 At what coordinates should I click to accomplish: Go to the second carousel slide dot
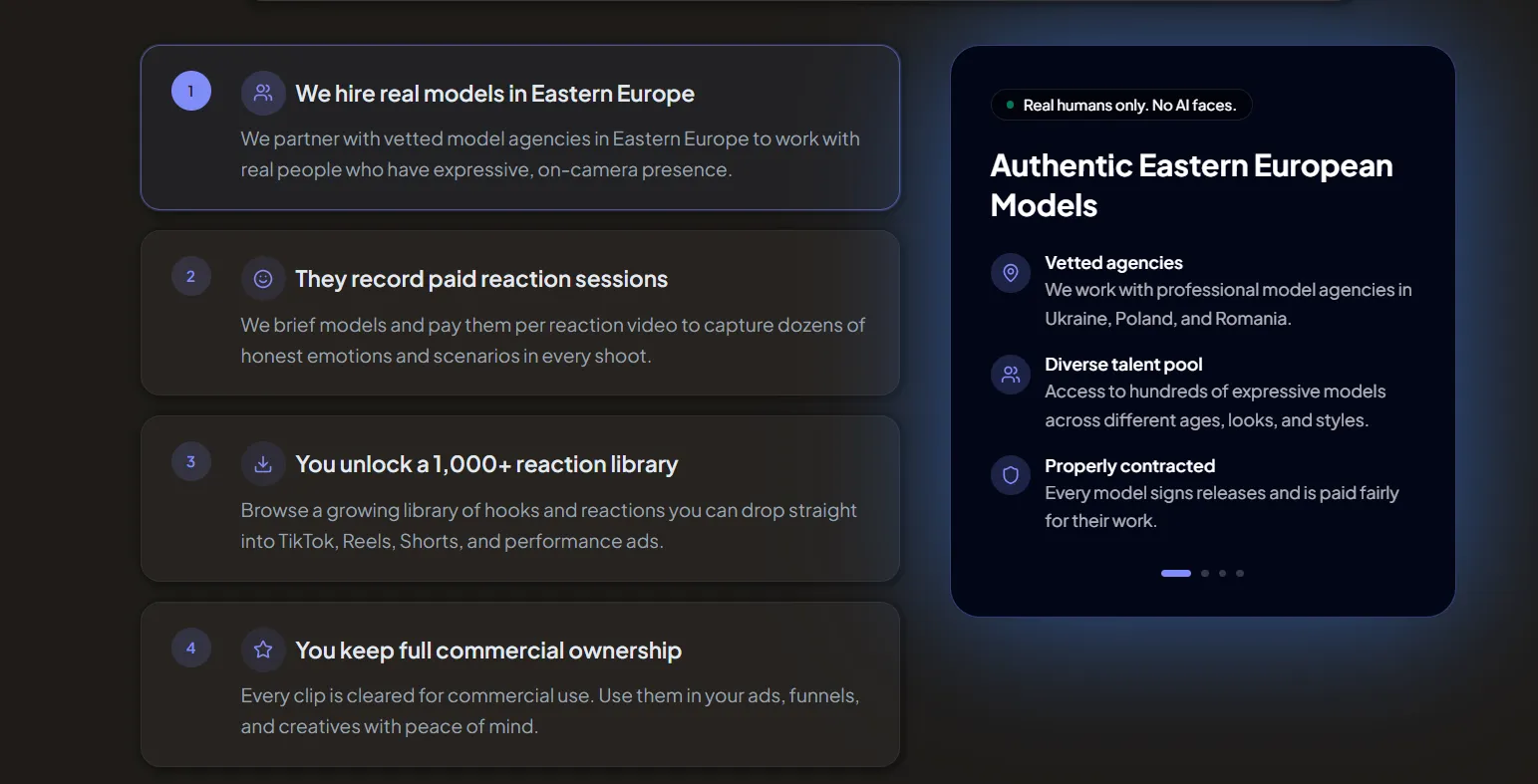(1205, 573)
